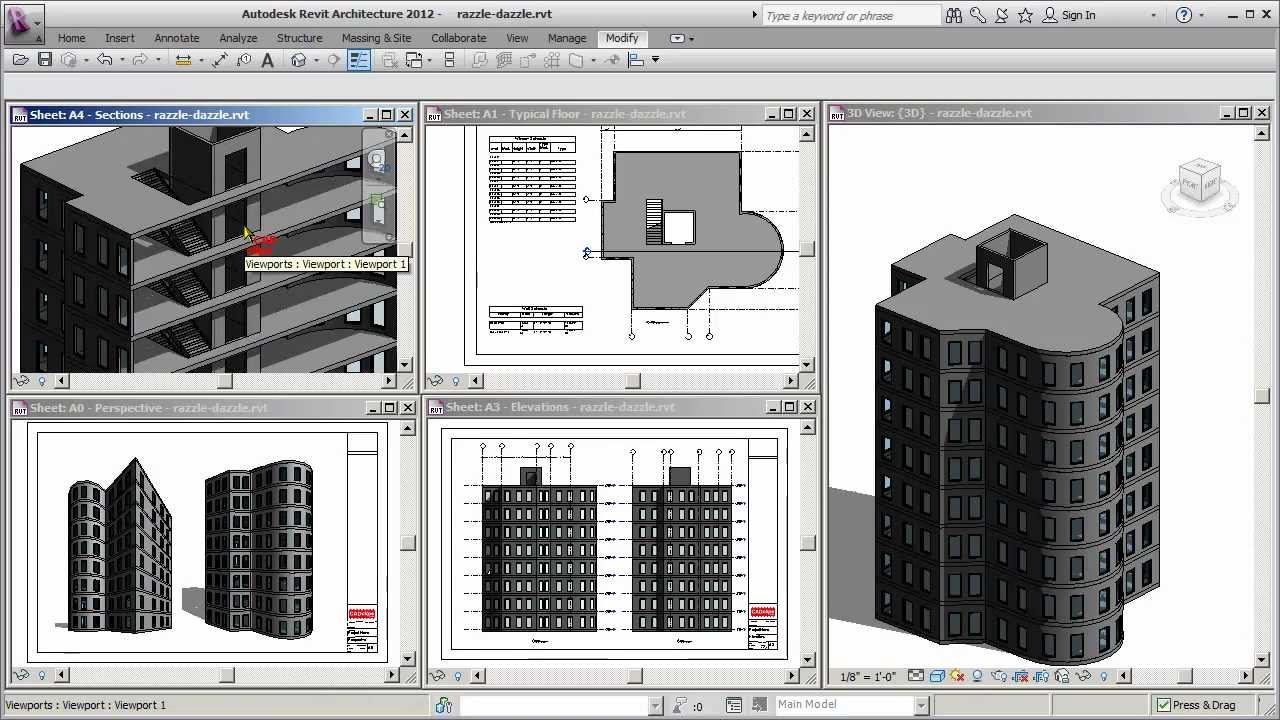Open the model graphics style control
Screen dimensions: 1280x720
937,676
